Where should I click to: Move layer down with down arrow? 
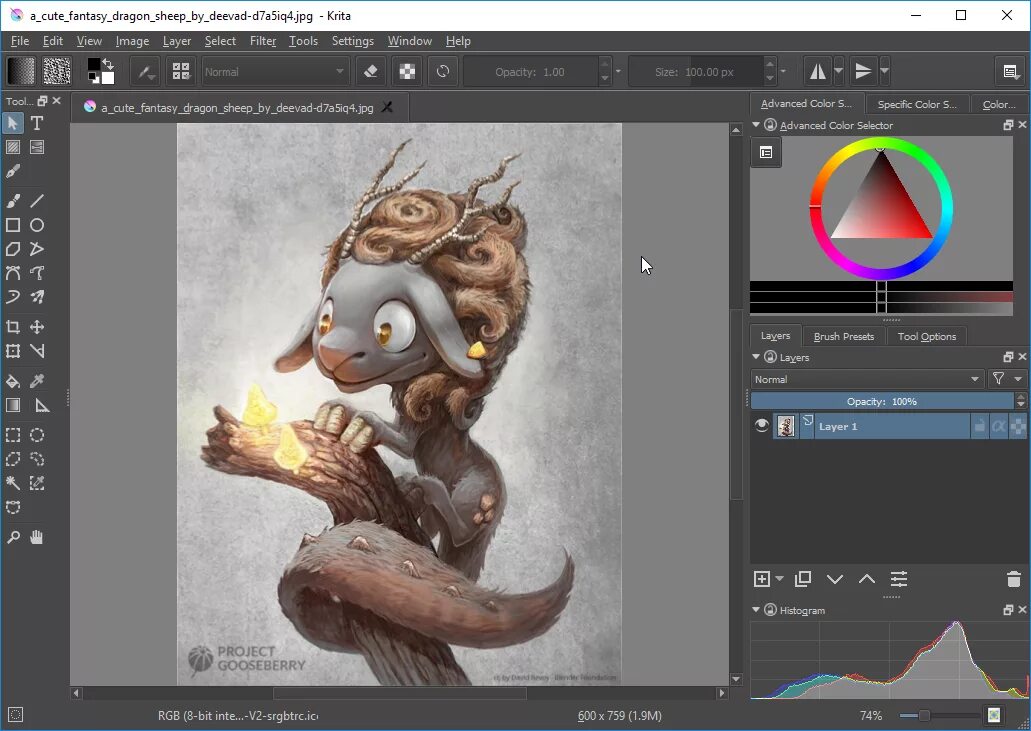point(835,578)
